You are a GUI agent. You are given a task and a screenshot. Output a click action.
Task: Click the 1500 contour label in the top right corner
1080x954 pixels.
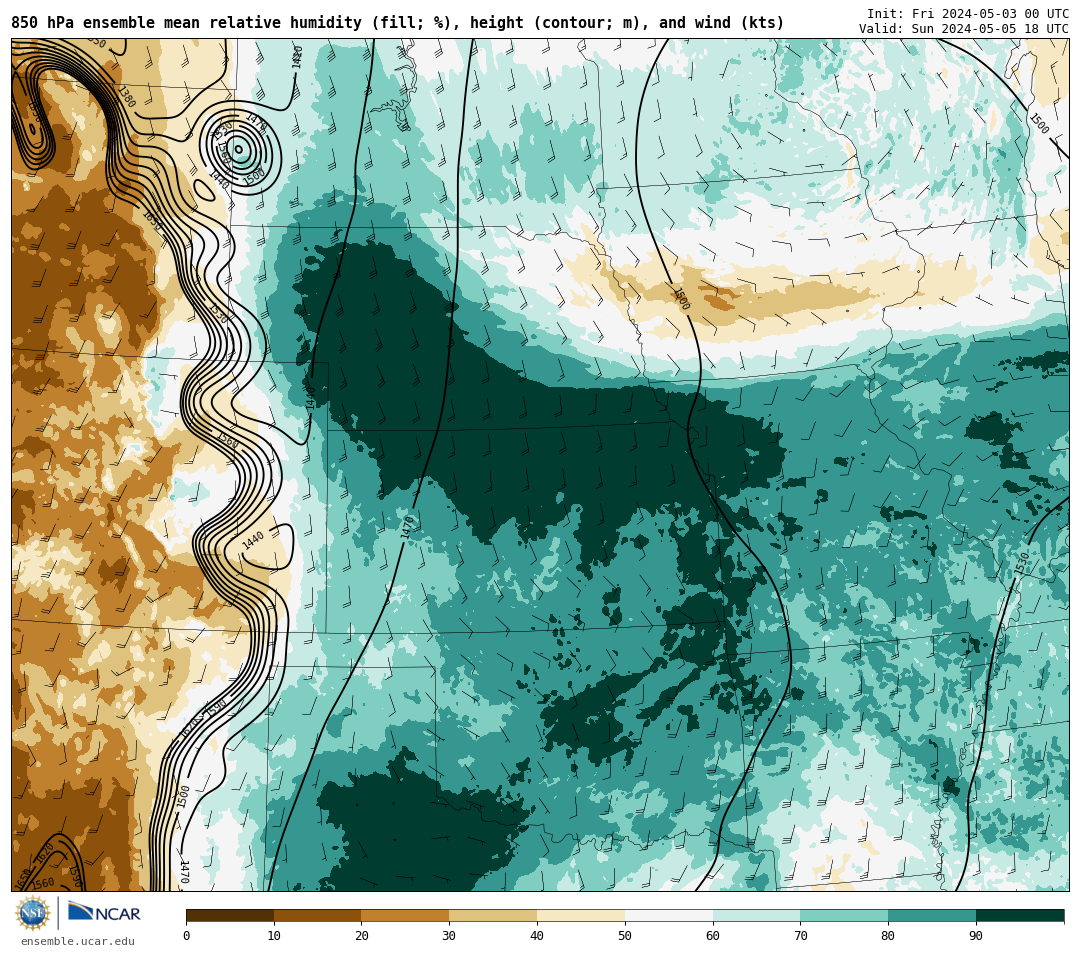pos(1039,123)
